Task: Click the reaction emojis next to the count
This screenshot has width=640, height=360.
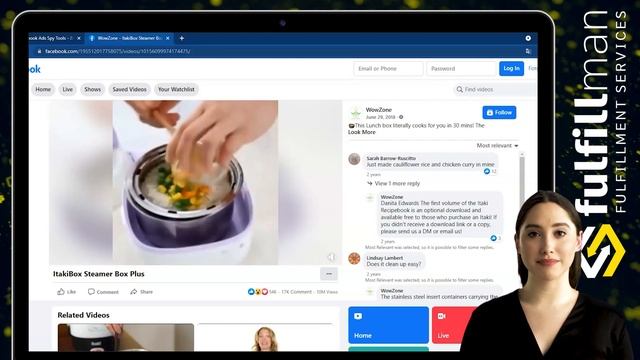Action: 258,292
